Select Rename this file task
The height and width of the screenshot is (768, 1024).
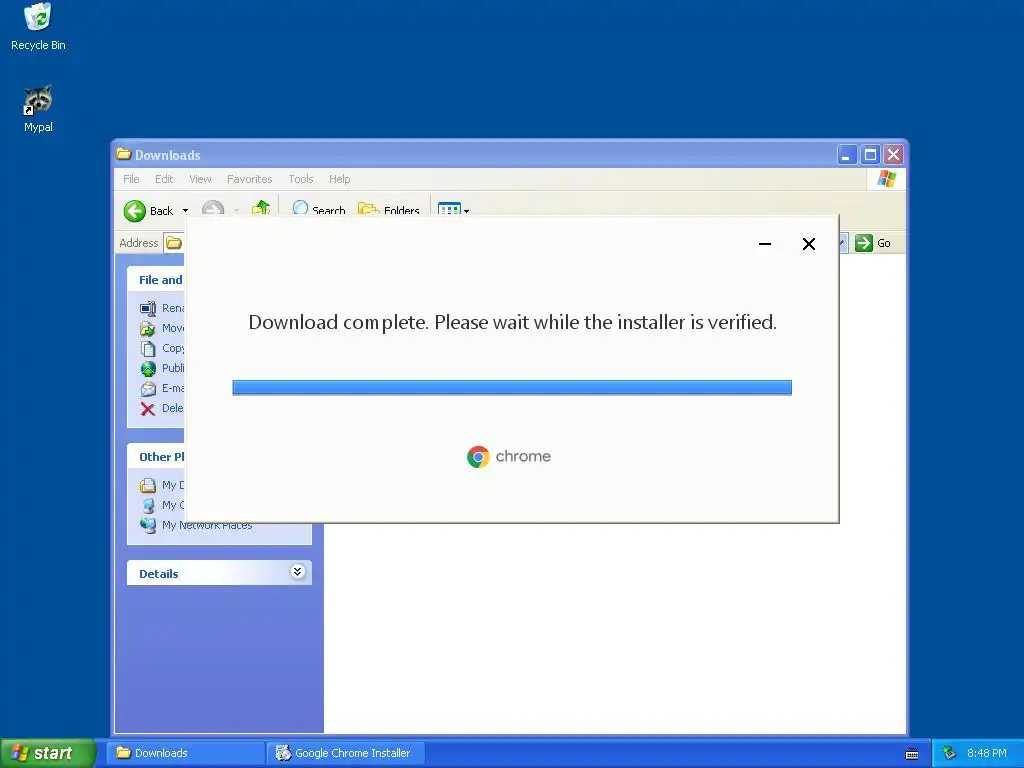[x=162, y=308]
